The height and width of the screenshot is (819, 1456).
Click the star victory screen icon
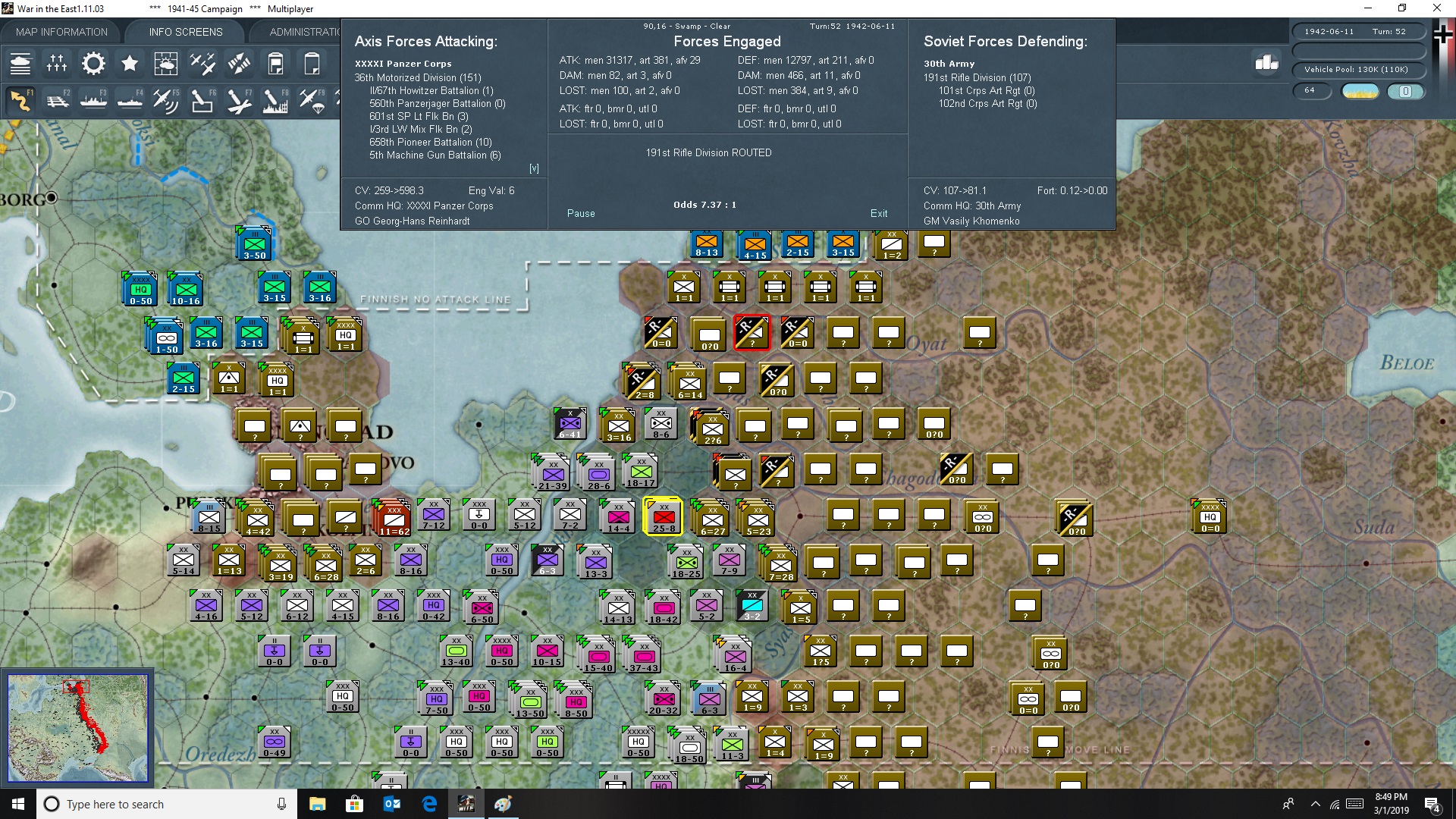coord(130,64)
